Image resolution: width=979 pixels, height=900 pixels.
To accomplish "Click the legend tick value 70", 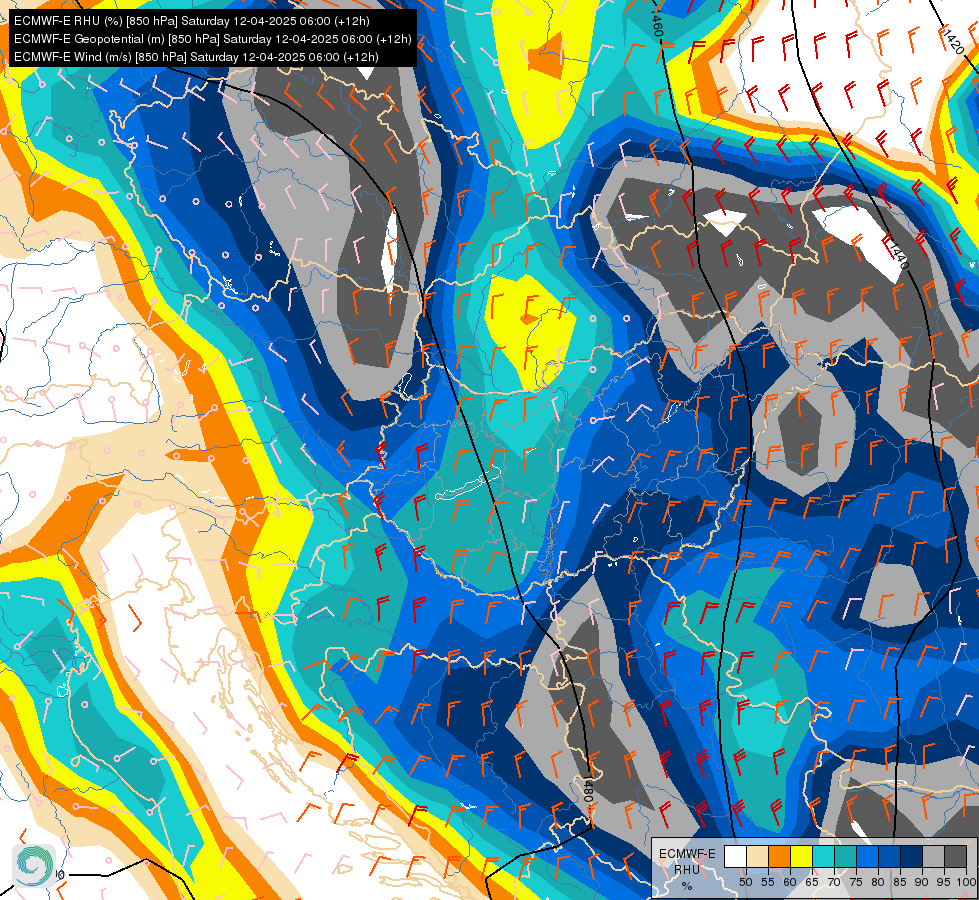I will click(x=834, y=882).
